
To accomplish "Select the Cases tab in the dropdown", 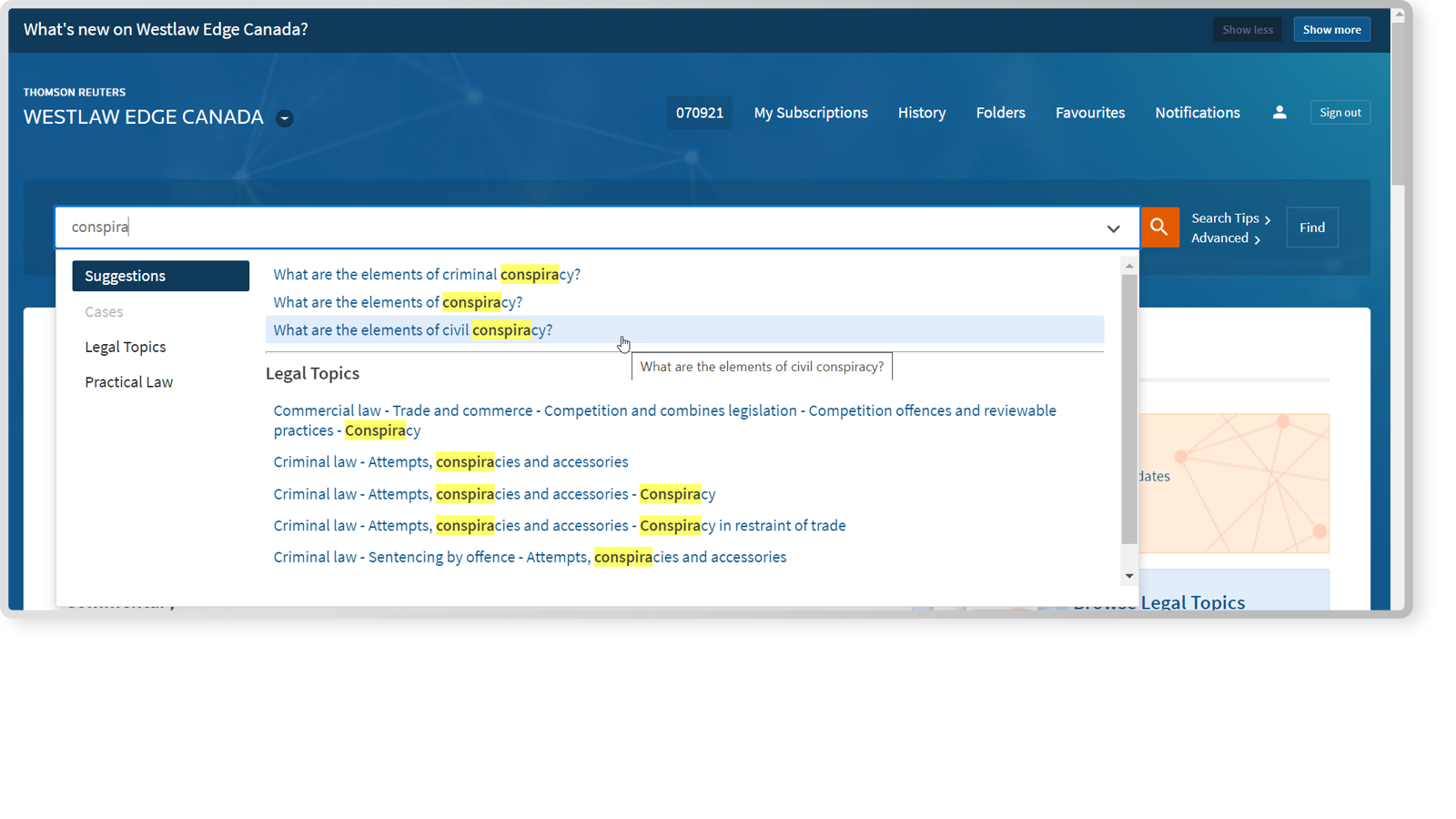I will [x=104, y=311].
